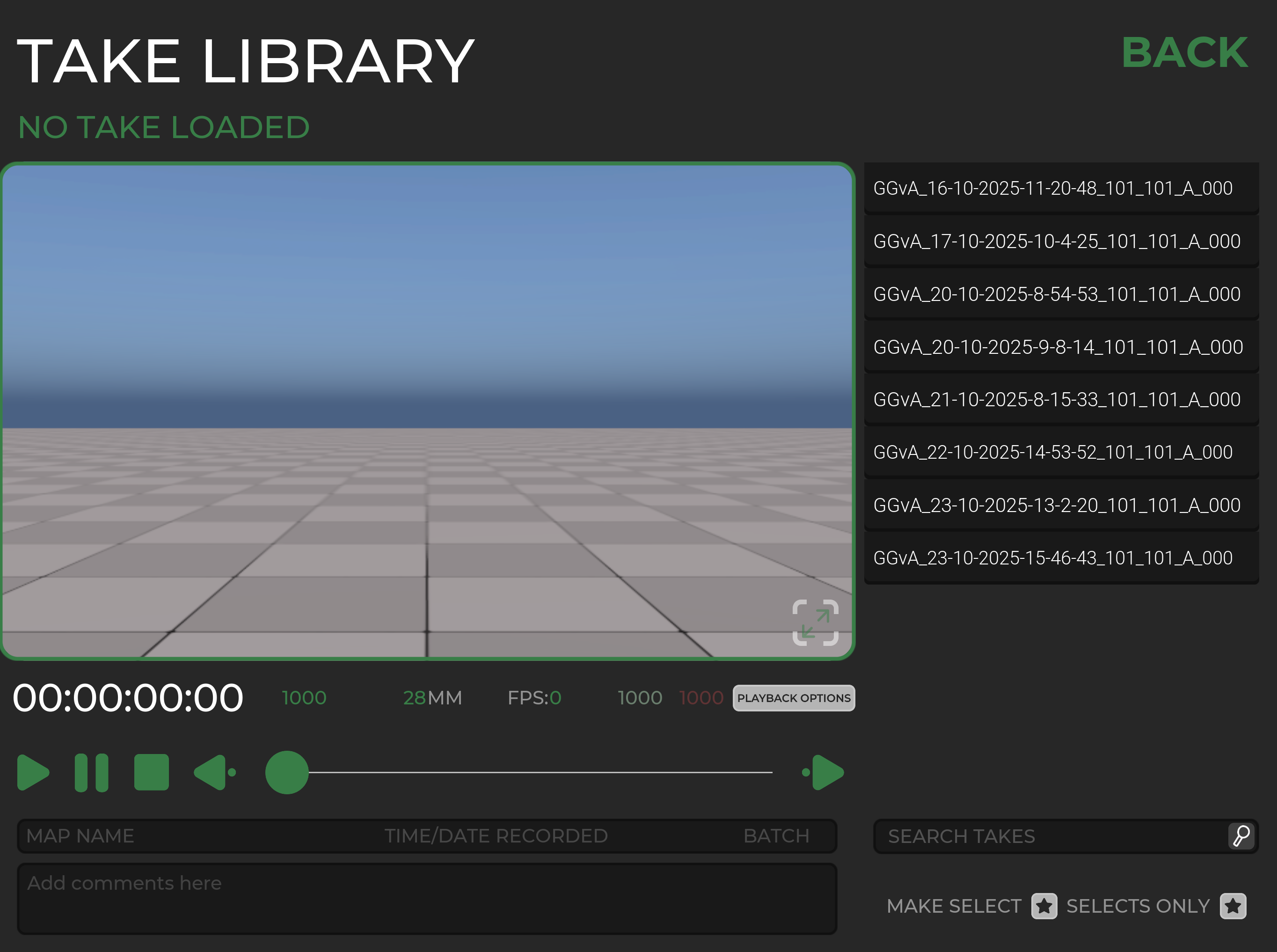1277x952 pixels.
Task: Click the stop square icon
Action: (x=152, y=772)
